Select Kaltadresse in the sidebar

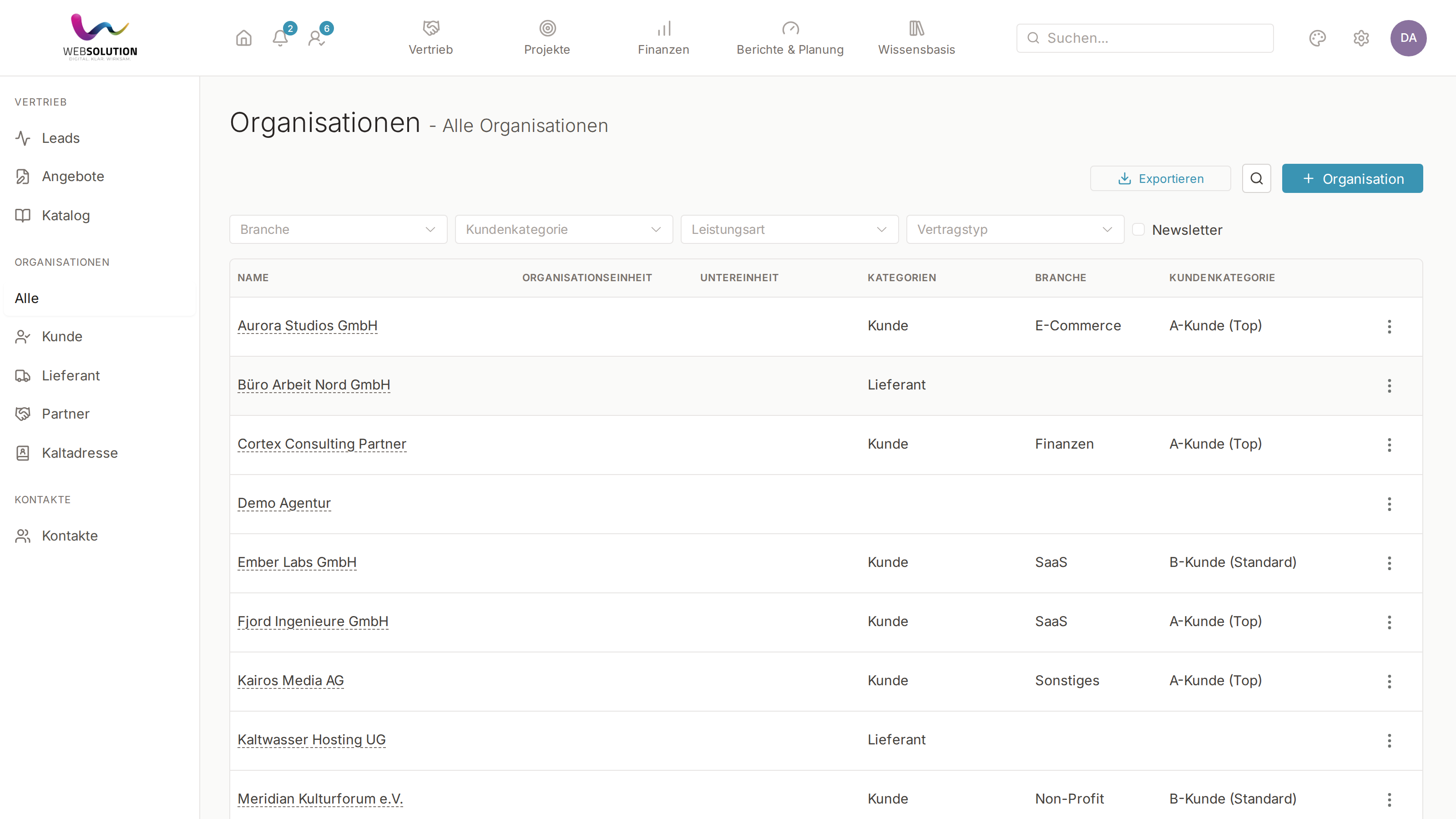(100, 453)
